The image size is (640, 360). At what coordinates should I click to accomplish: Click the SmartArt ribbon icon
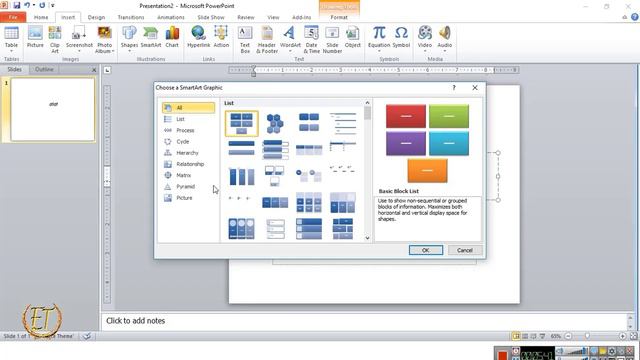click(151, 37)
